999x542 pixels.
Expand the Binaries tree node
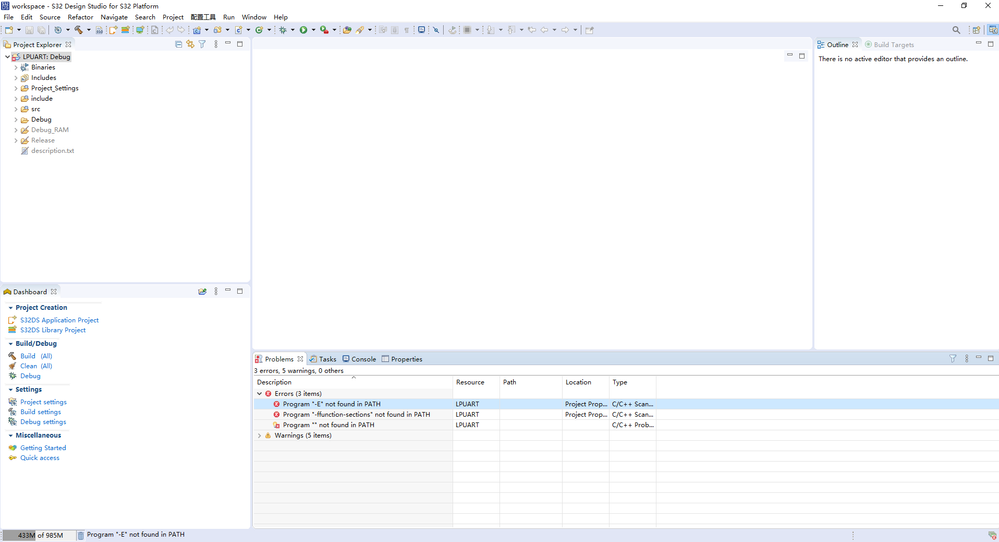coord(16,67)
